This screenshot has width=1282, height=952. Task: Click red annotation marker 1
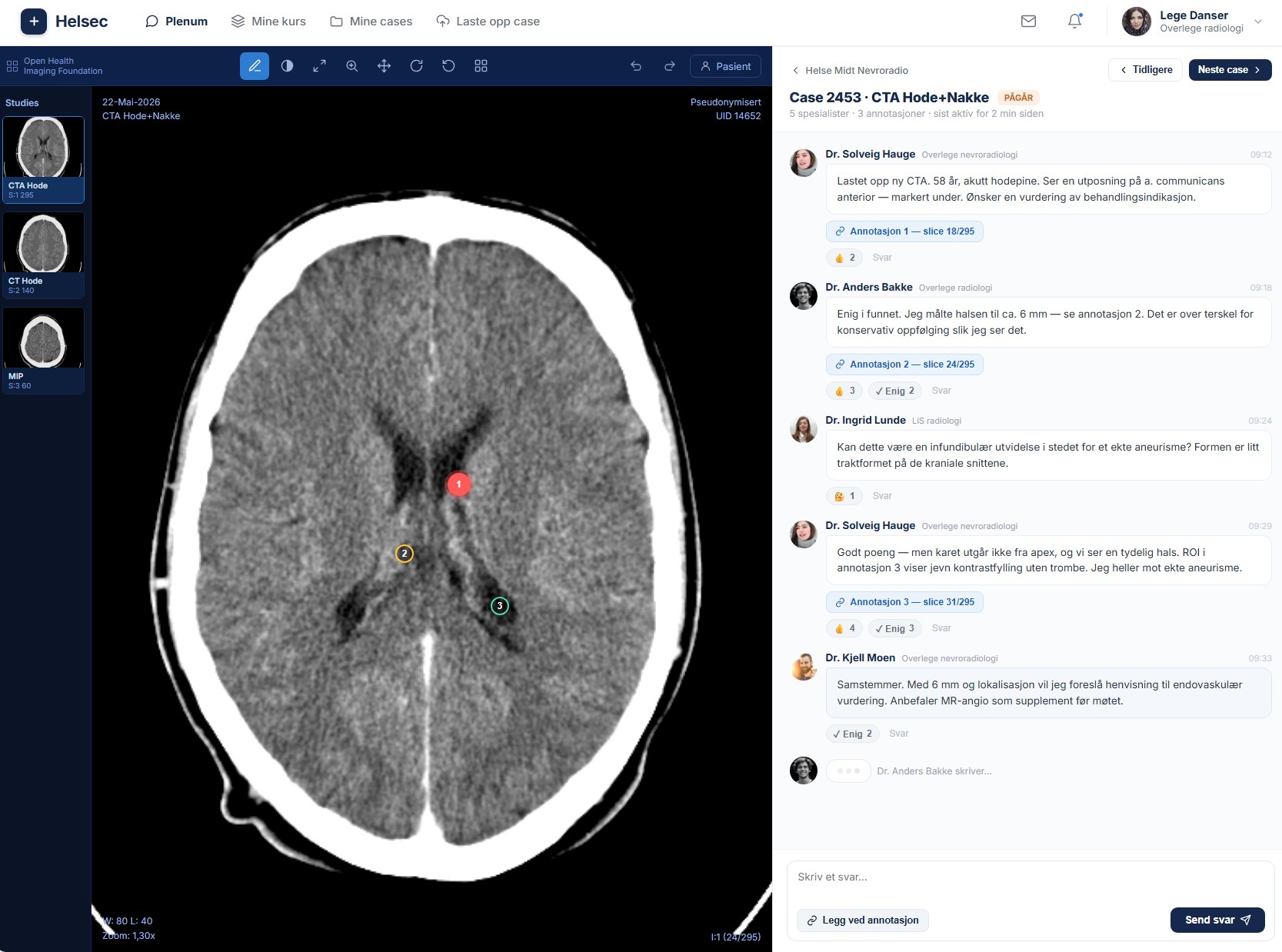click(459, 484)
